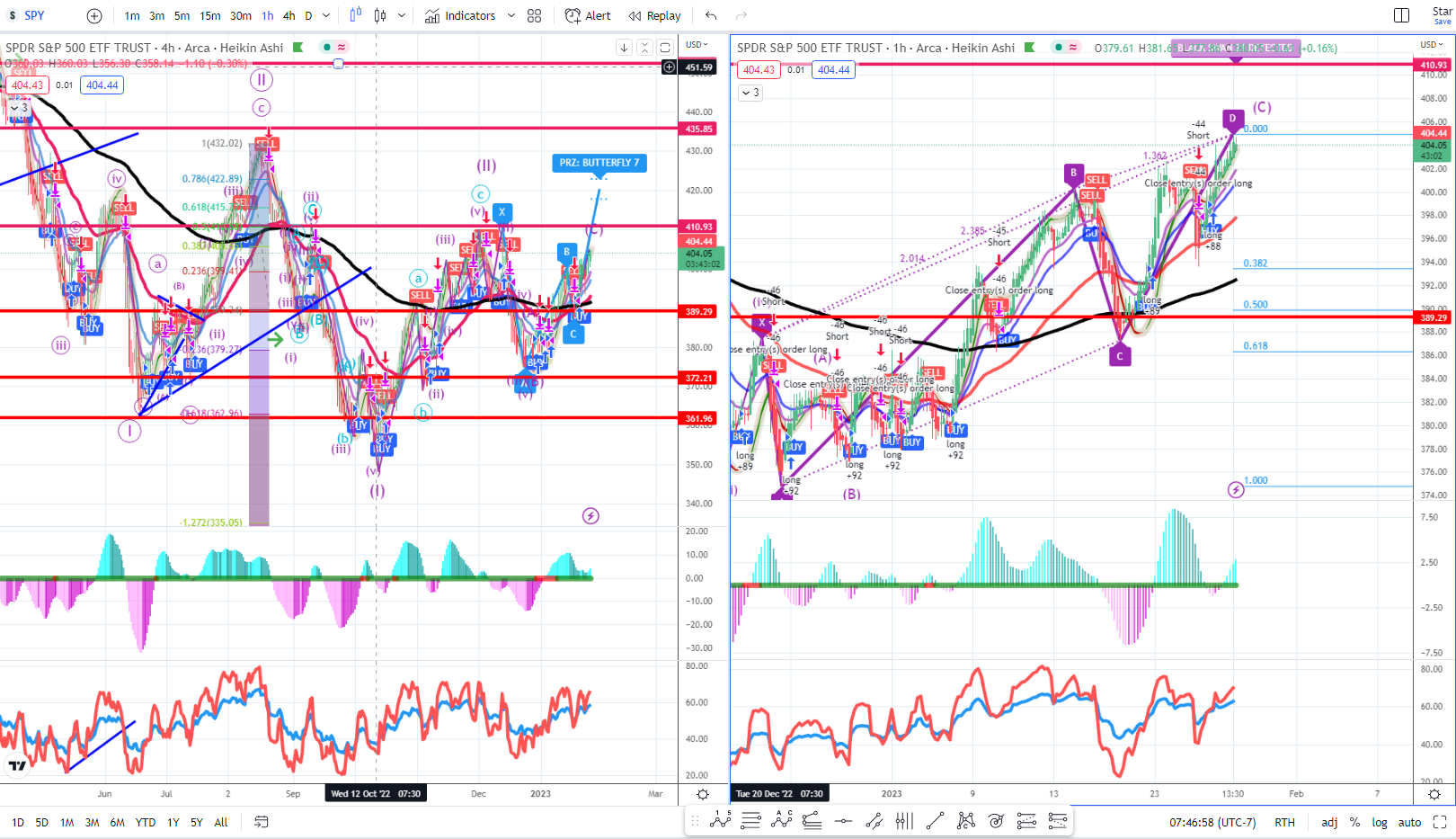
Task: Open the indicator templates grid icon
Action: tap(535, 15)
